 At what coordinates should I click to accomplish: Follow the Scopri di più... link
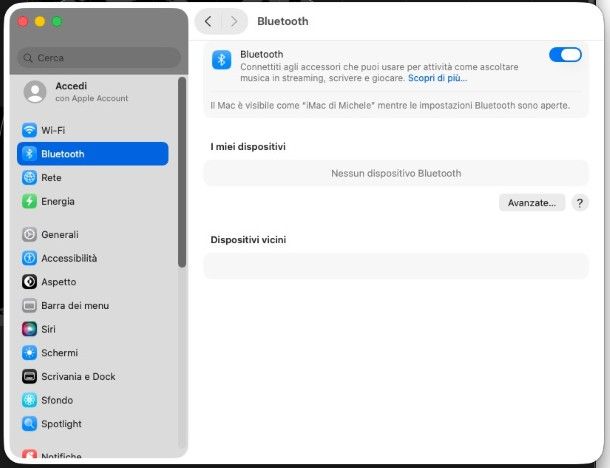(x=437, y=78)
